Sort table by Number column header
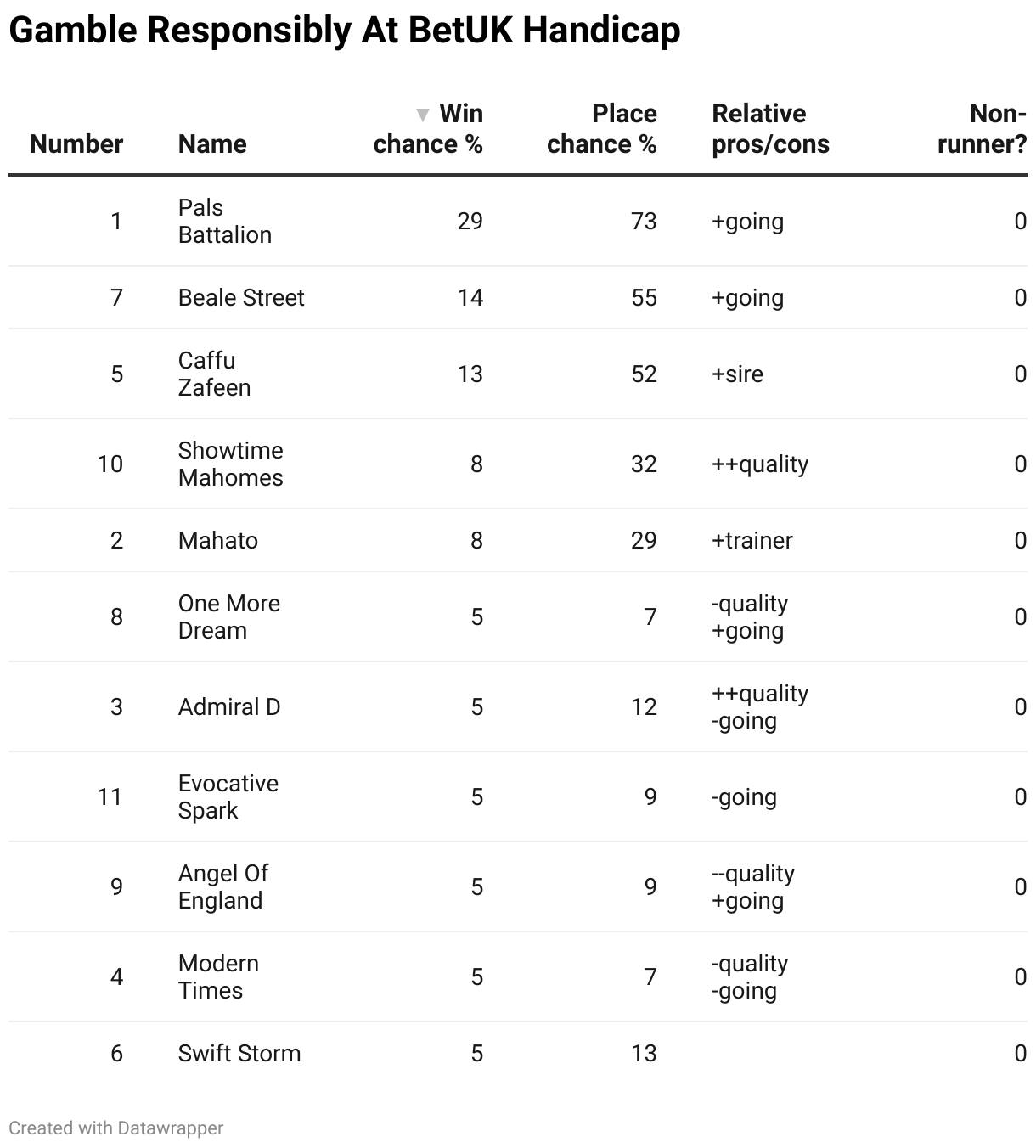Screen dimensions: 1036x1148 tap(76, 144)
